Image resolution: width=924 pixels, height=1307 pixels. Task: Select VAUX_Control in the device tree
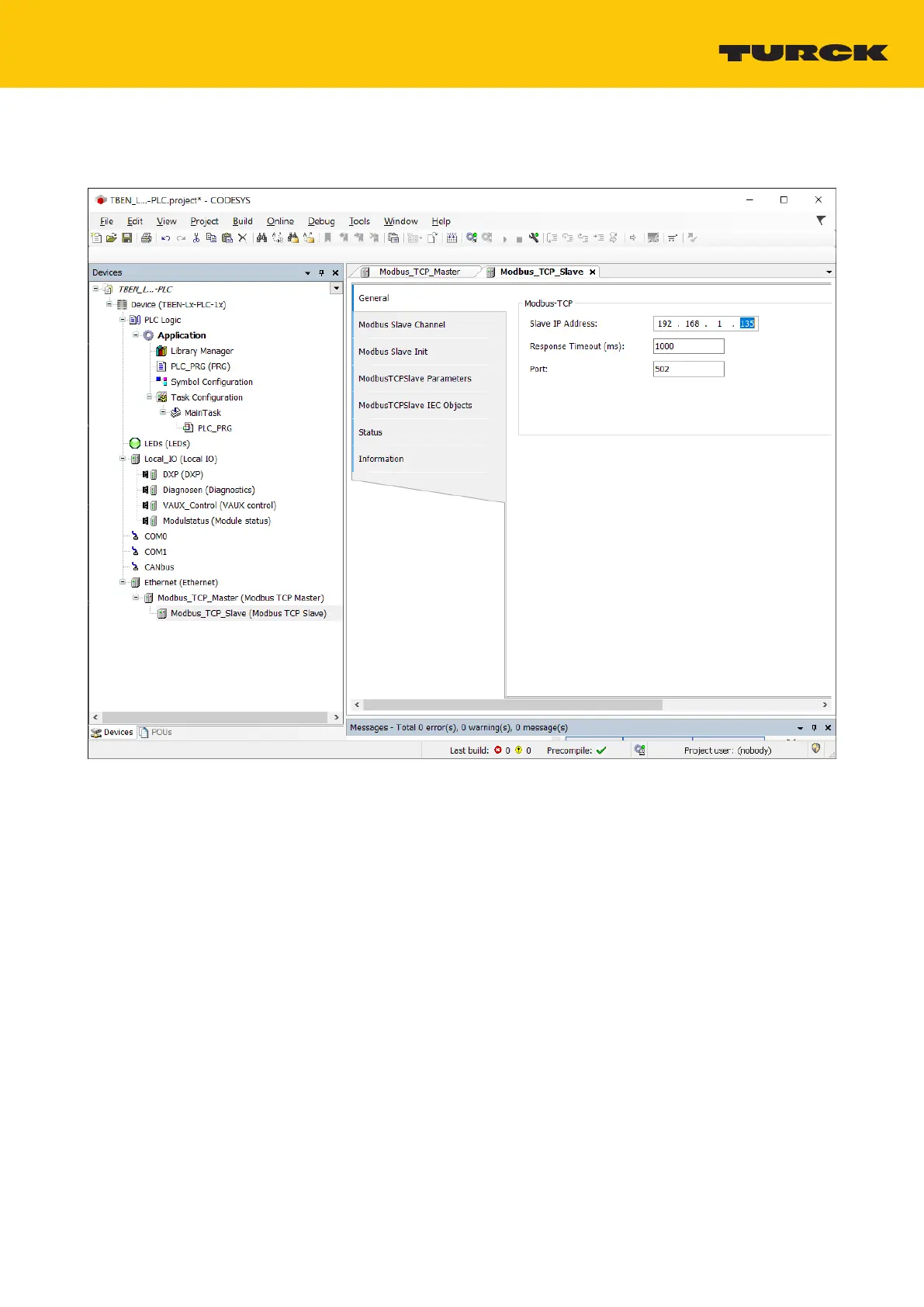(220, 505)
